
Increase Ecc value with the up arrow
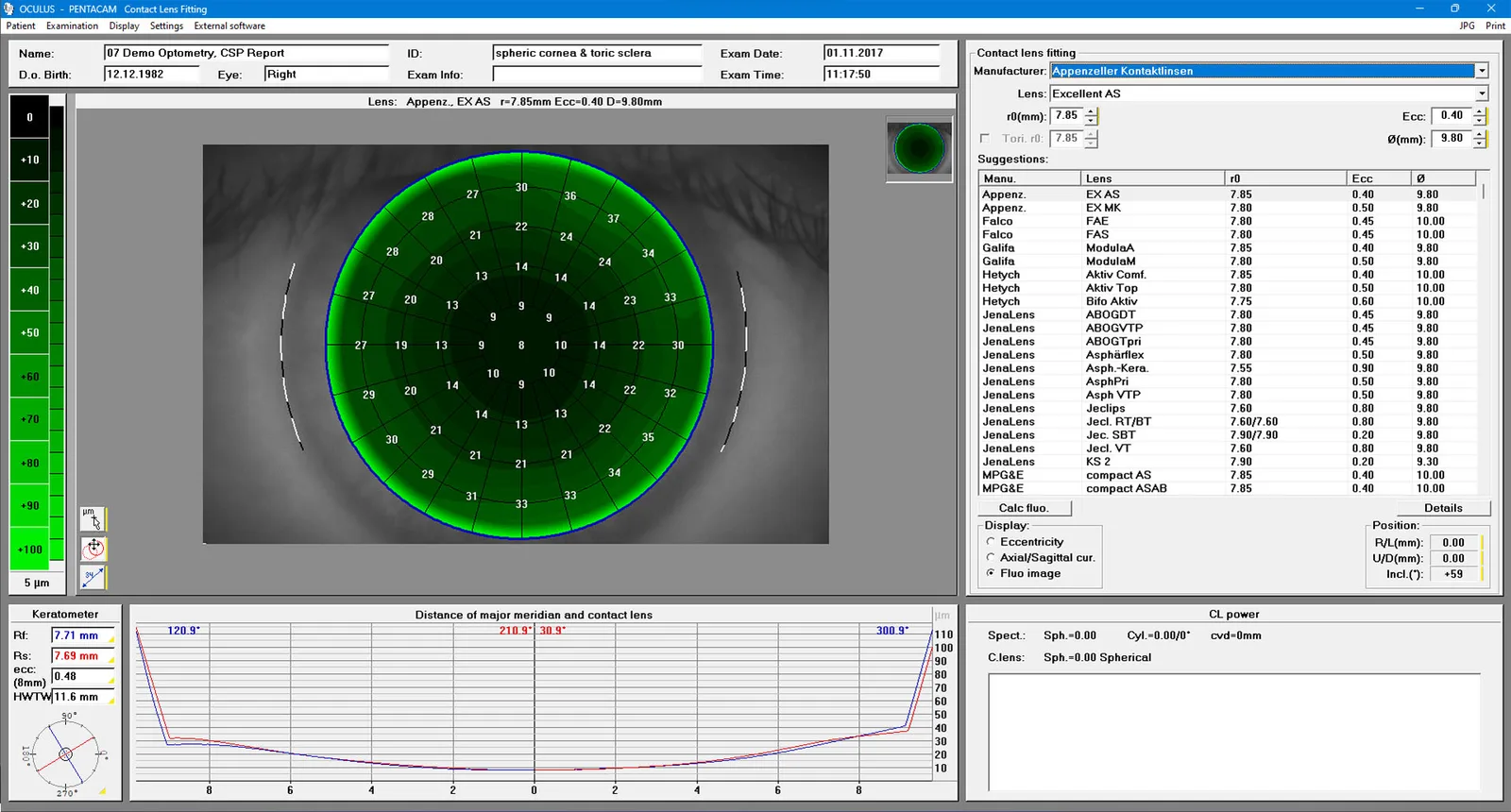(x=1480, y=111)
